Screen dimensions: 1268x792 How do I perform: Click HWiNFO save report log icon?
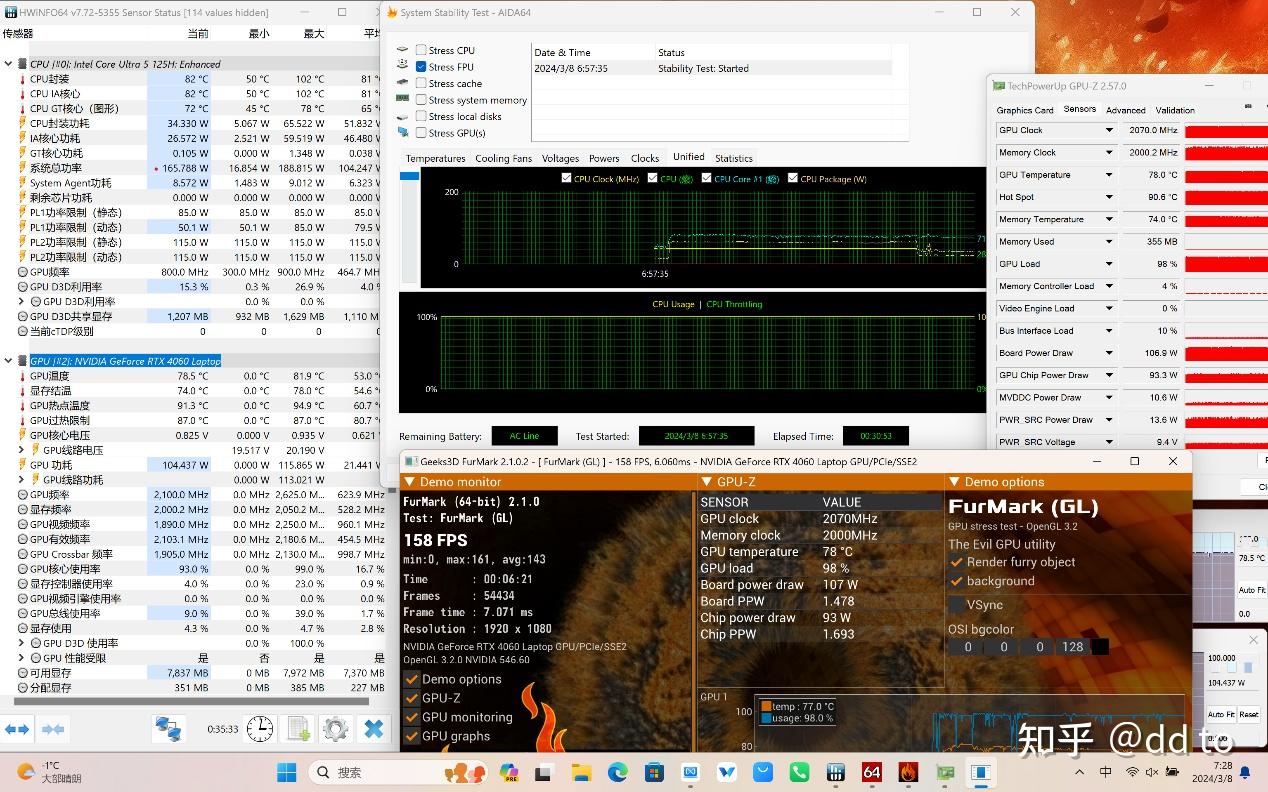298,729
